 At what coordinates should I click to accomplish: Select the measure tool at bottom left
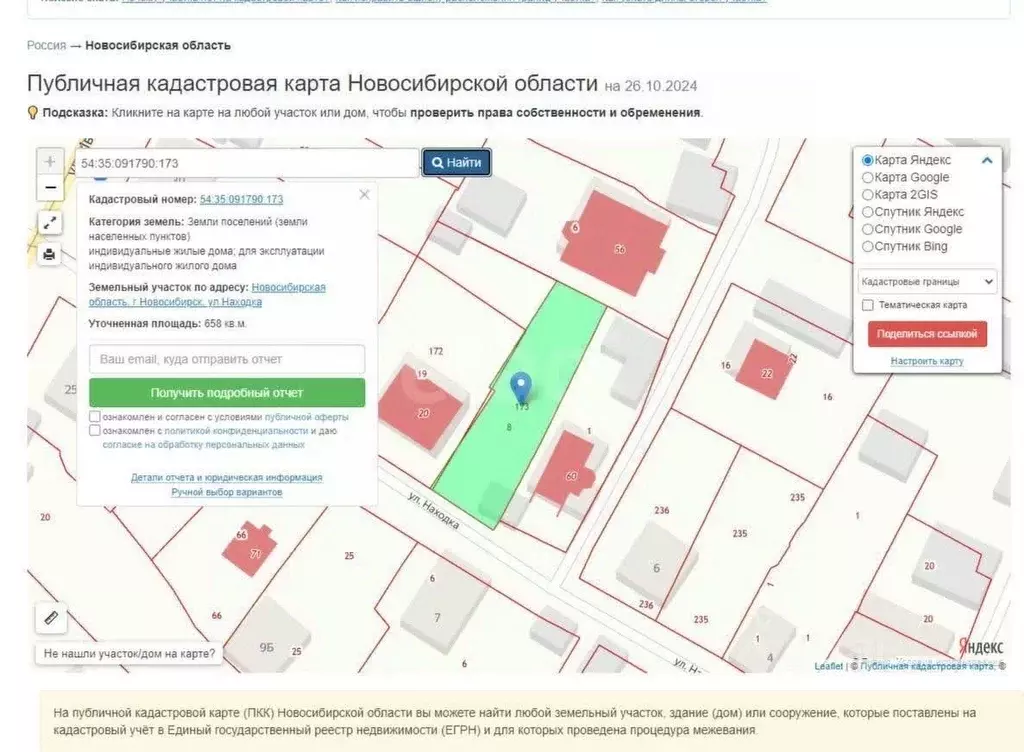[49, 617]
